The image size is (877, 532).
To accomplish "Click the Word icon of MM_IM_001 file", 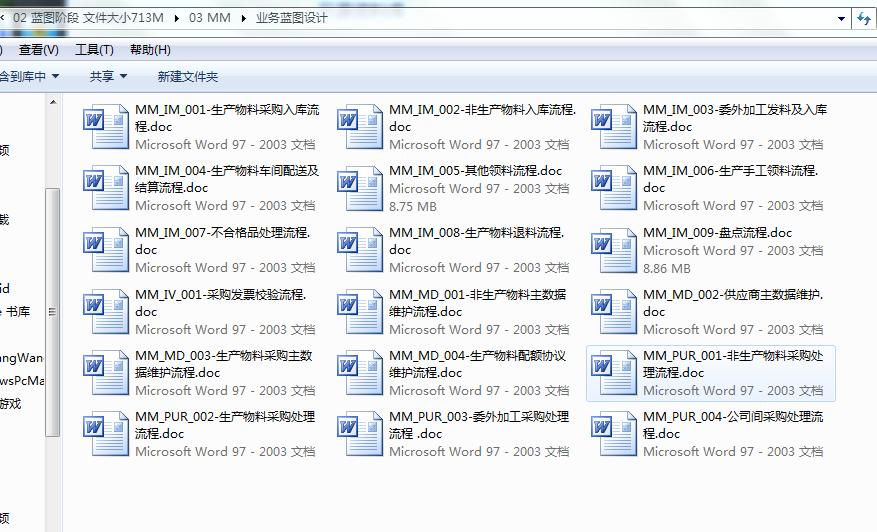I will [106, 126].
